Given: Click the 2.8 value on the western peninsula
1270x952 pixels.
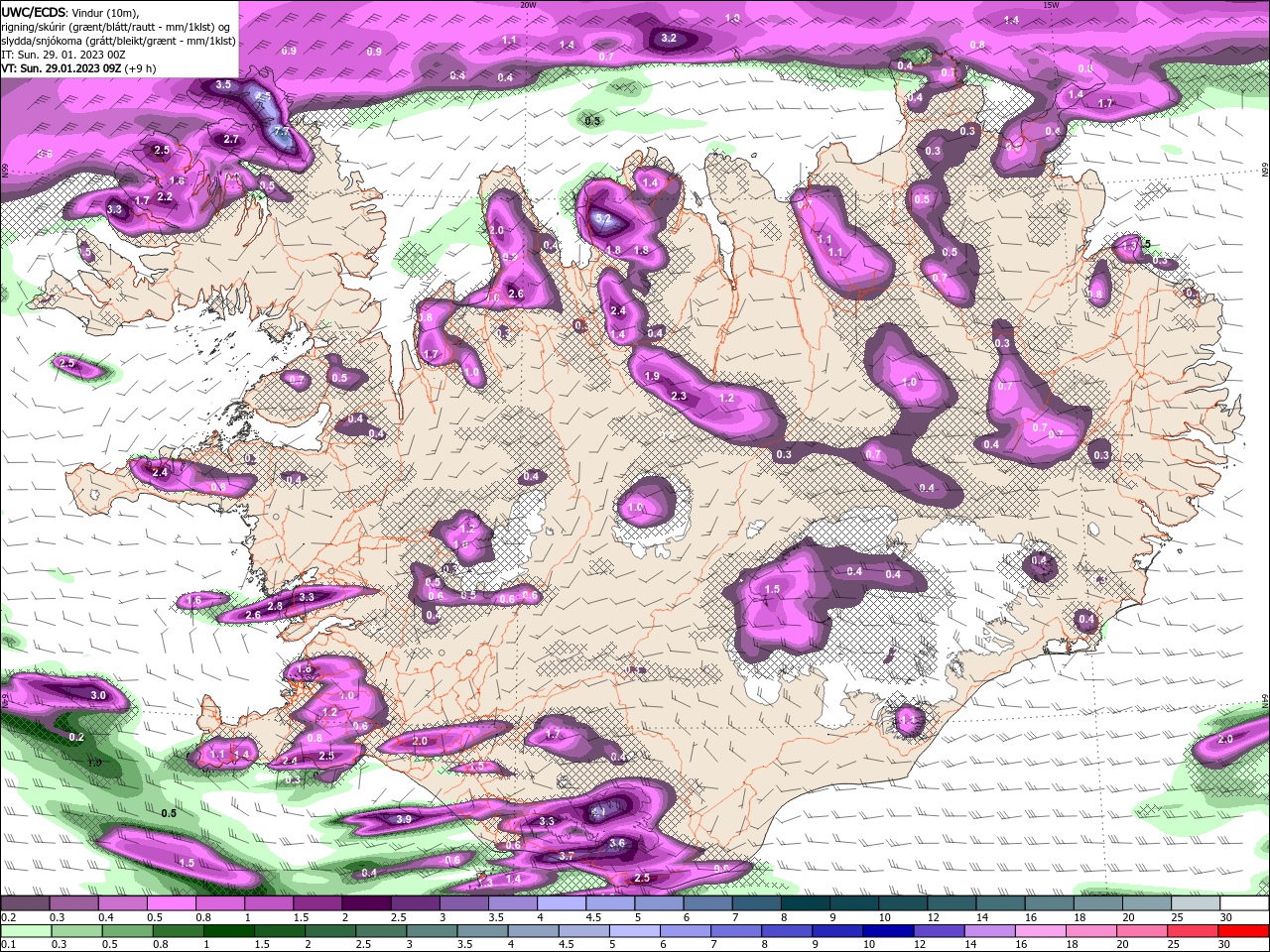Looking at the screenshot, I should point(276,605).
